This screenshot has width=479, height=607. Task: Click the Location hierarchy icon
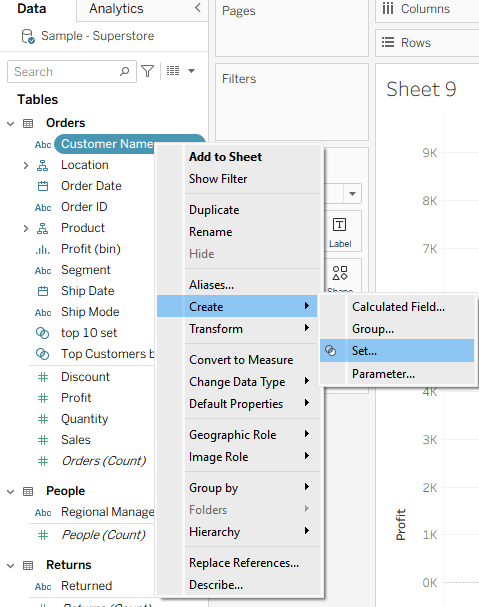(x=42, y=165)
